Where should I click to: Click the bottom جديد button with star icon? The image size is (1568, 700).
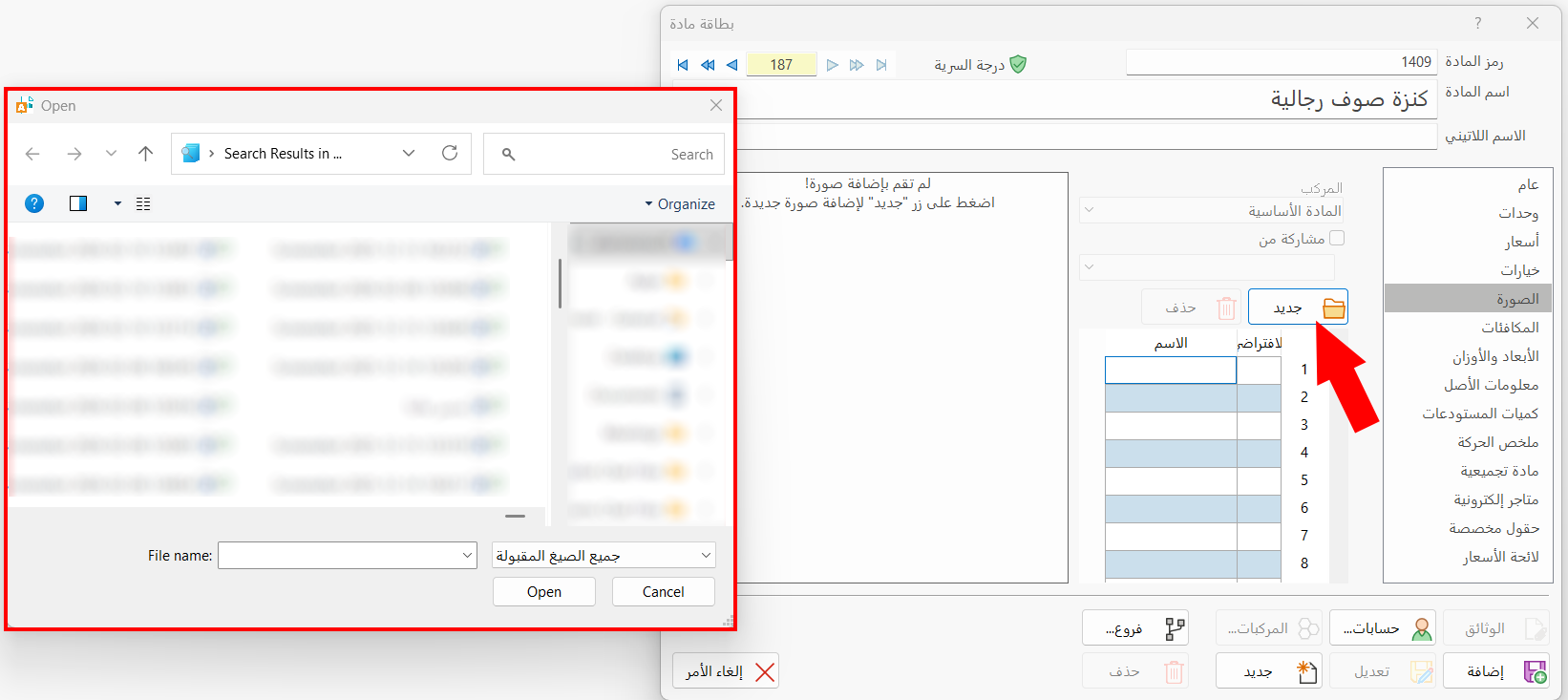pyautogui.click(x=1269, y=671)
